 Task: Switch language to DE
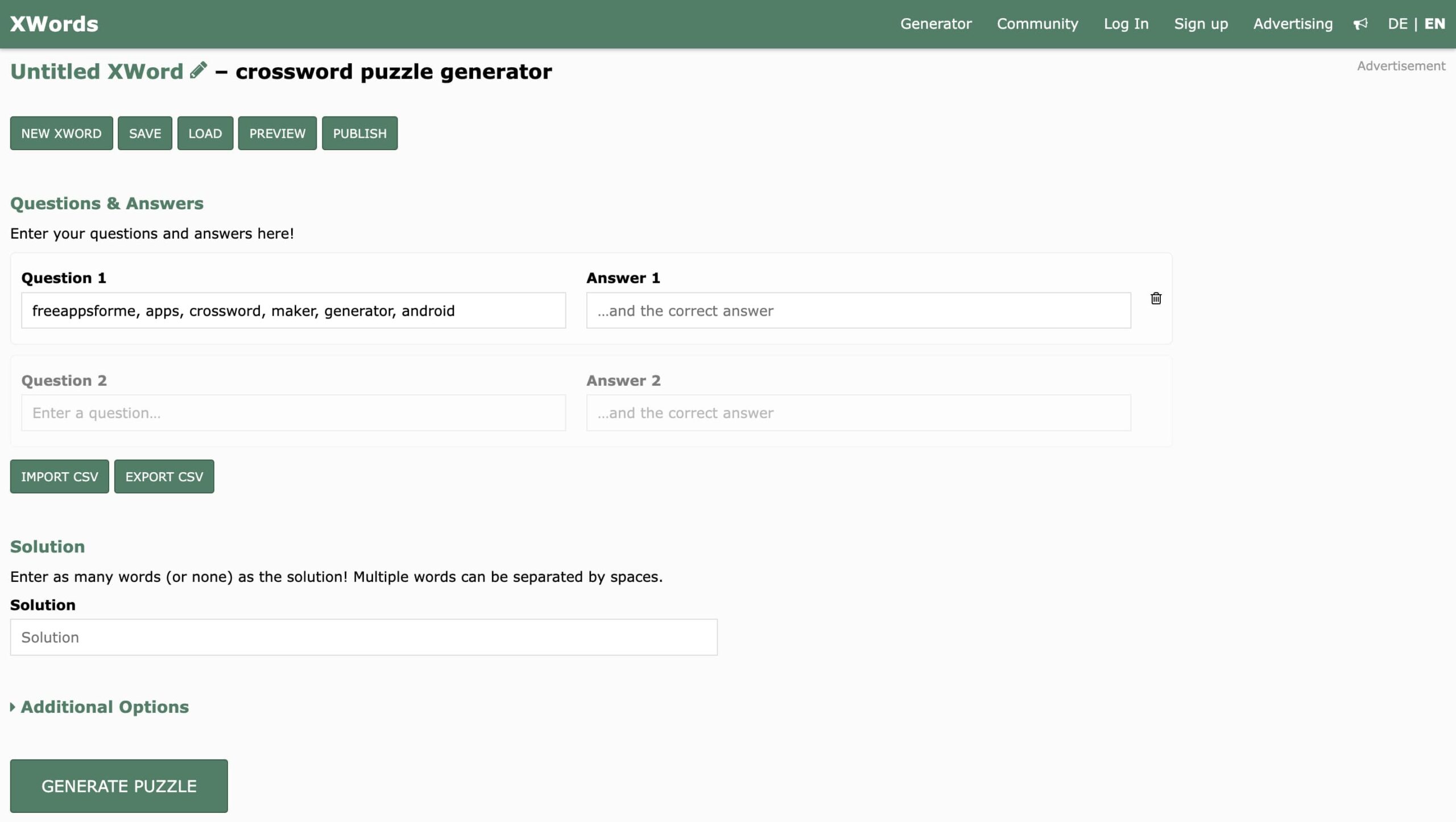pyautogui.click(x=1397, y=24)
